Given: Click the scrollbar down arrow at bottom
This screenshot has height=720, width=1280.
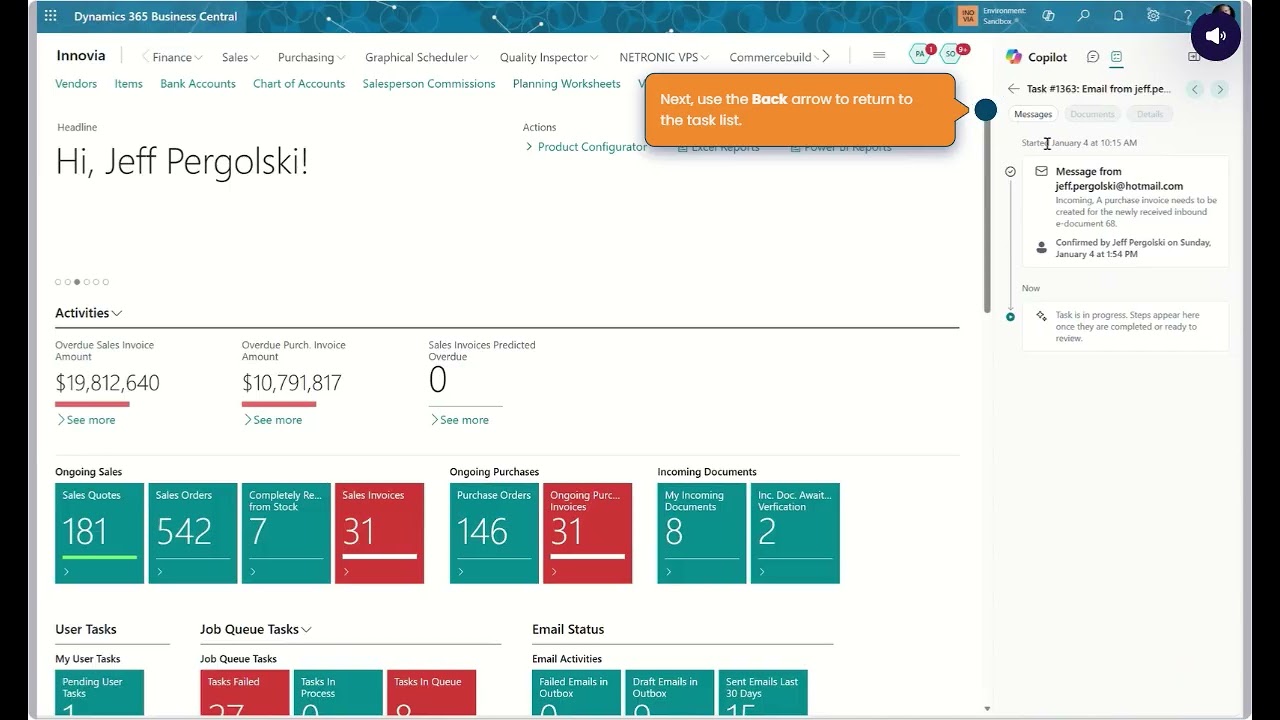Looking at the screenshot, I should [987, 709].
